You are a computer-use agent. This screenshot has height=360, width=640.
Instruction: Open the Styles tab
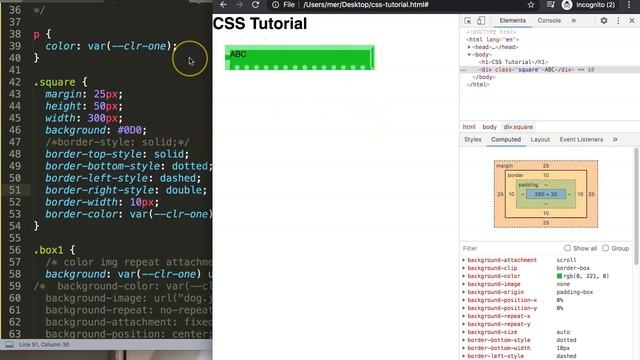(473, 140)
